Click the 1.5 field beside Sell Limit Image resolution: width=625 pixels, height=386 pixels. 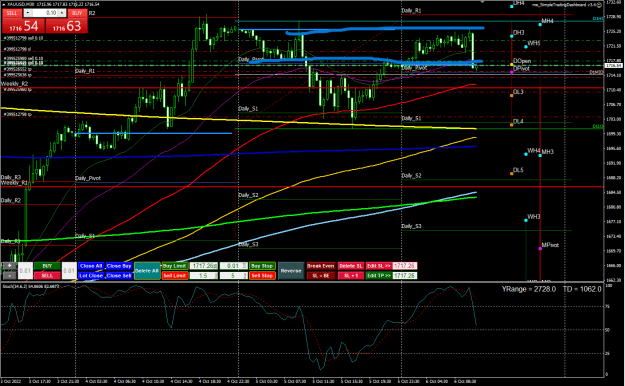coord(204,276)
